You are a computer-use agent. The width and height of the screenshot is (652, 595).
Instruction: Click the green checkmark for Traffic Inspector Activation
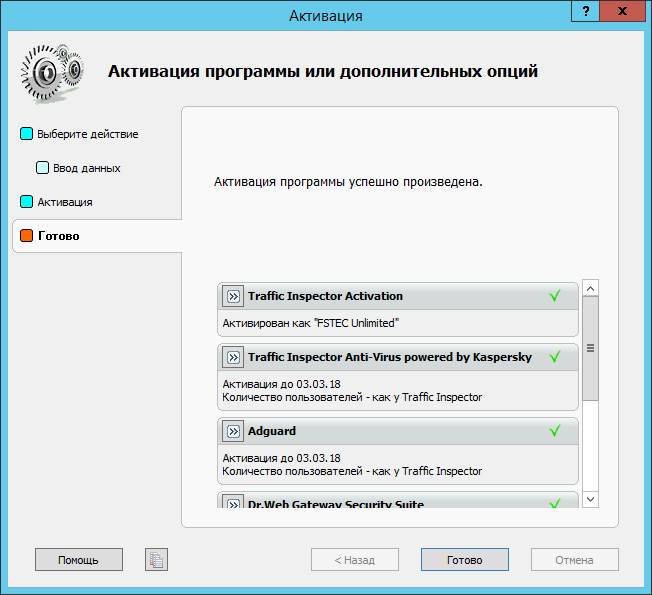tap(555, 296)
